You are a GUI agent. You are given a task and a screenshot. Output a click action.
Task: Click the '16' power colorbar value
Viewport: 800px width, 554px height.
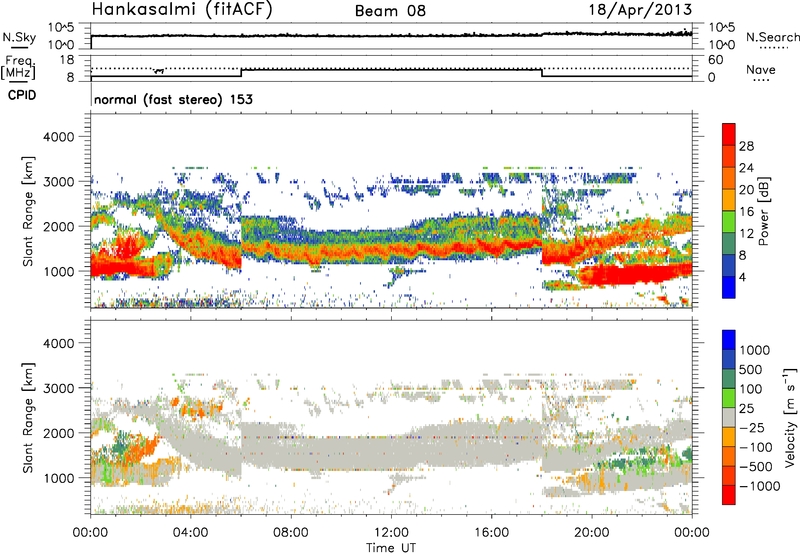point(746,212)
